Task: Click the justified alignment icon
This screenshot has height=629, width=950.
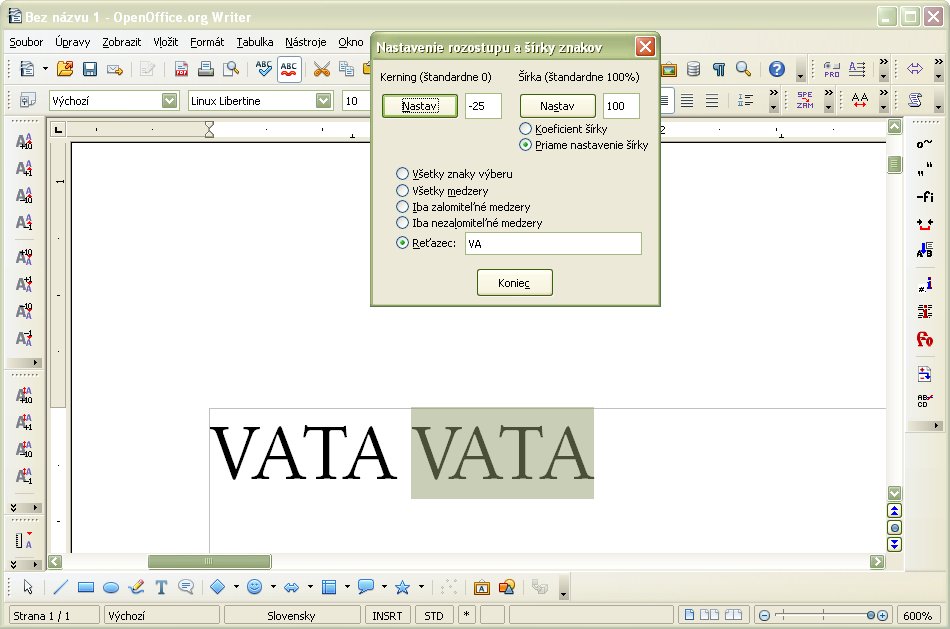Action: 686,101
